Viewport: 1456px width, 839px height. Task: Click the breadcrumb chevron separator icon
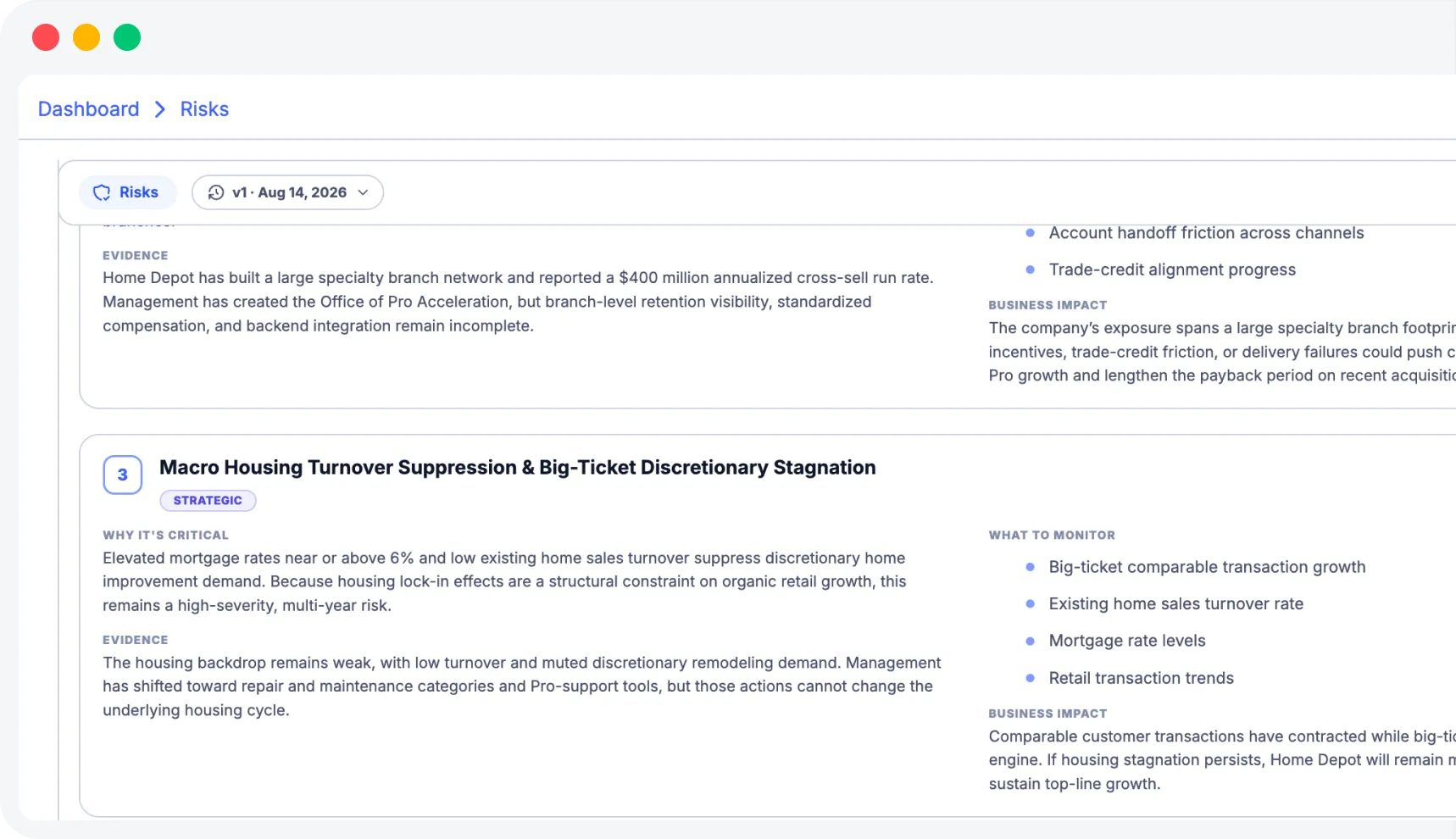pos(159,109)
